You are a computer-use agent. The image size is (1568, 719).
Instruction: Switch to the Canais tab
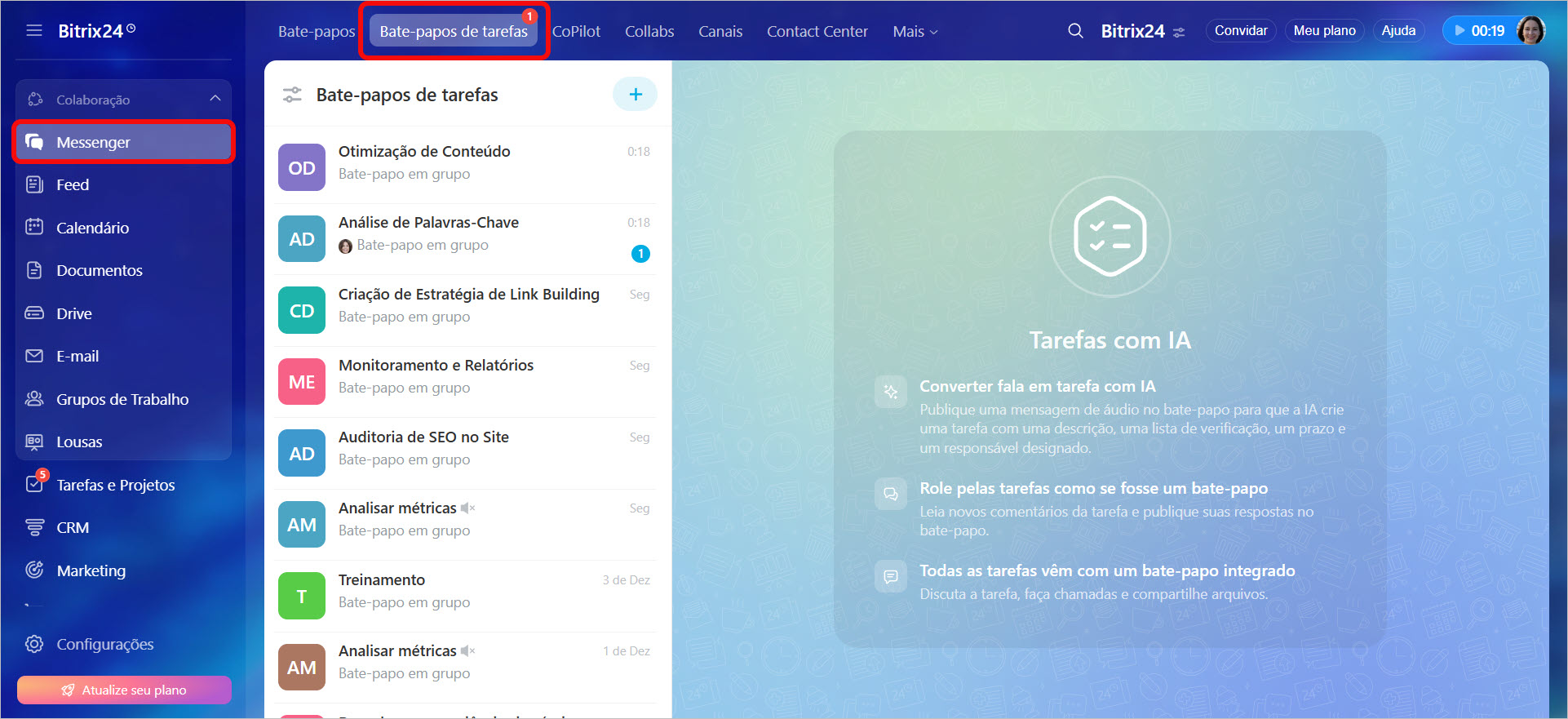pos(720,32)
